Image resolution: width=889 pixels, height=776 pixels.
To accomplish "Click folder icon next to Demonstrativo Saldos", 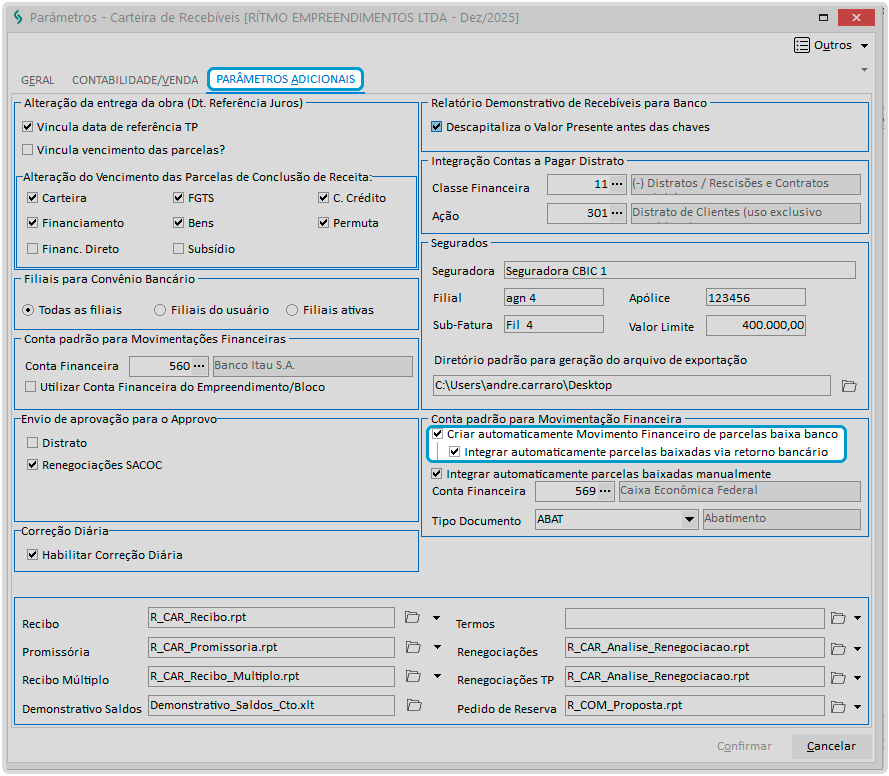I will point(412,705).
